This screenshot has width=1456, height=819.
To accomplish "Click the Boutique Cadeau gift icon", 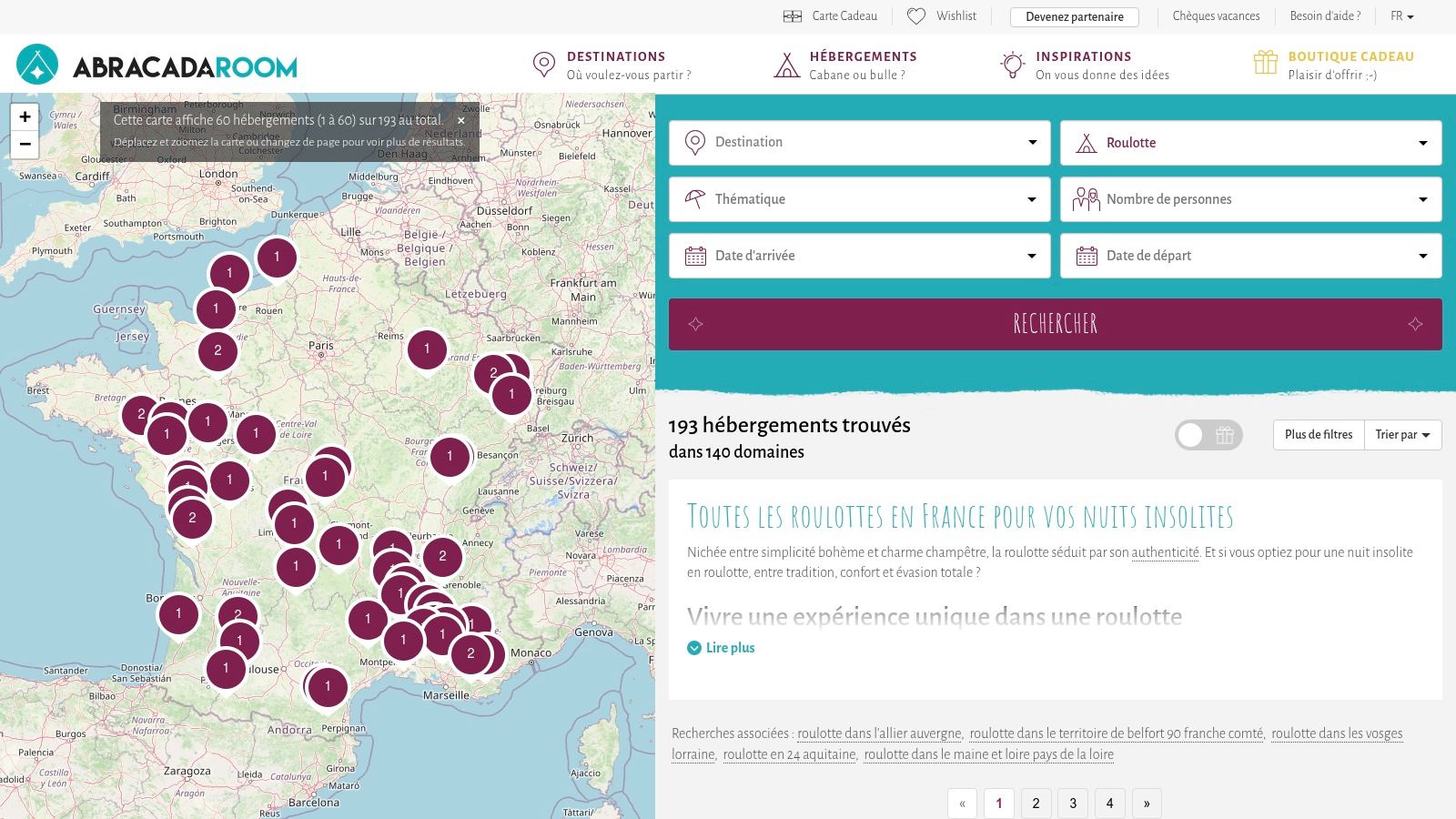I will coord(1266,62).
